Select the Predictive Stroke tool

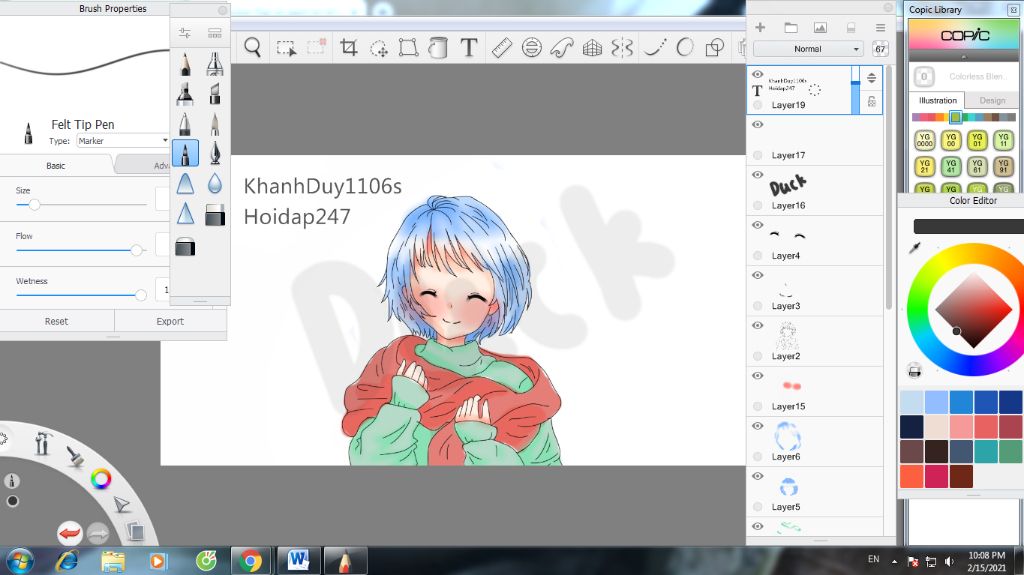[684, 47]
